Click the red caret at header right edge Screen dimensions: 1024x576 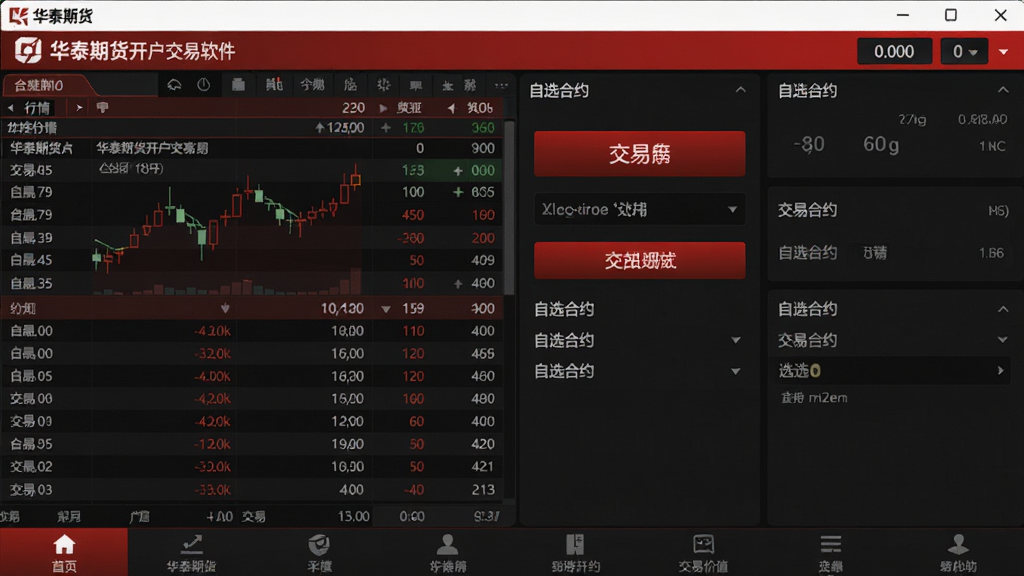coord(1004,52)
